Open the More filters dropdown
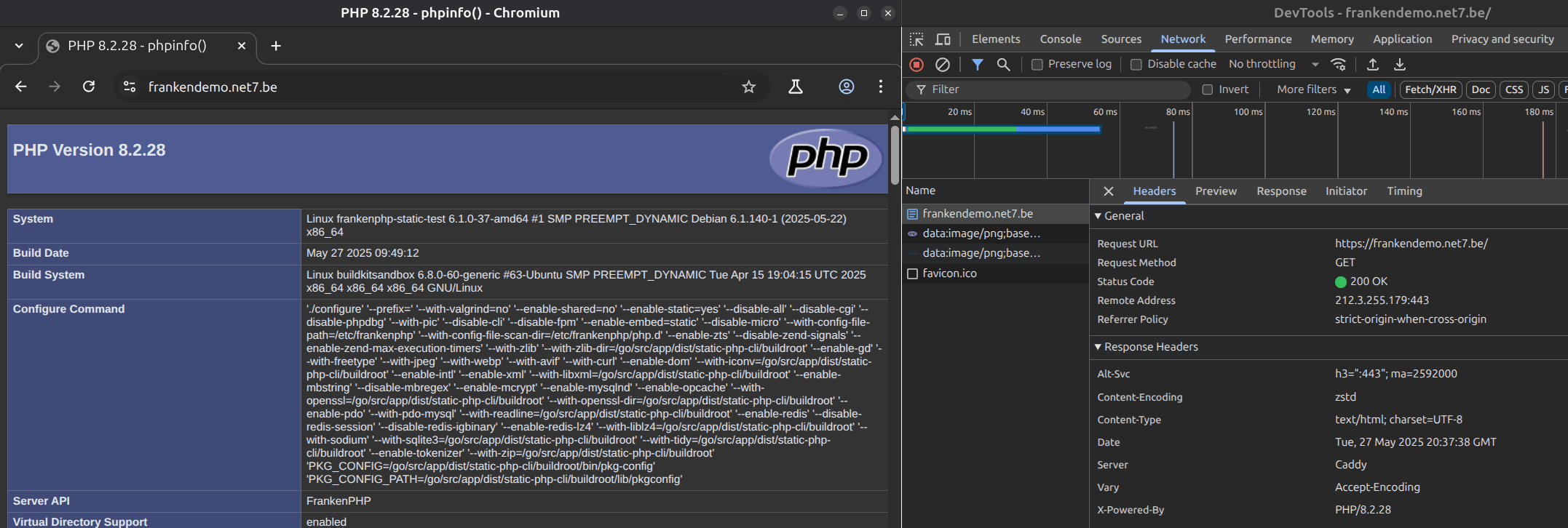1568x528 pixels. click(x=1314, y=89)
